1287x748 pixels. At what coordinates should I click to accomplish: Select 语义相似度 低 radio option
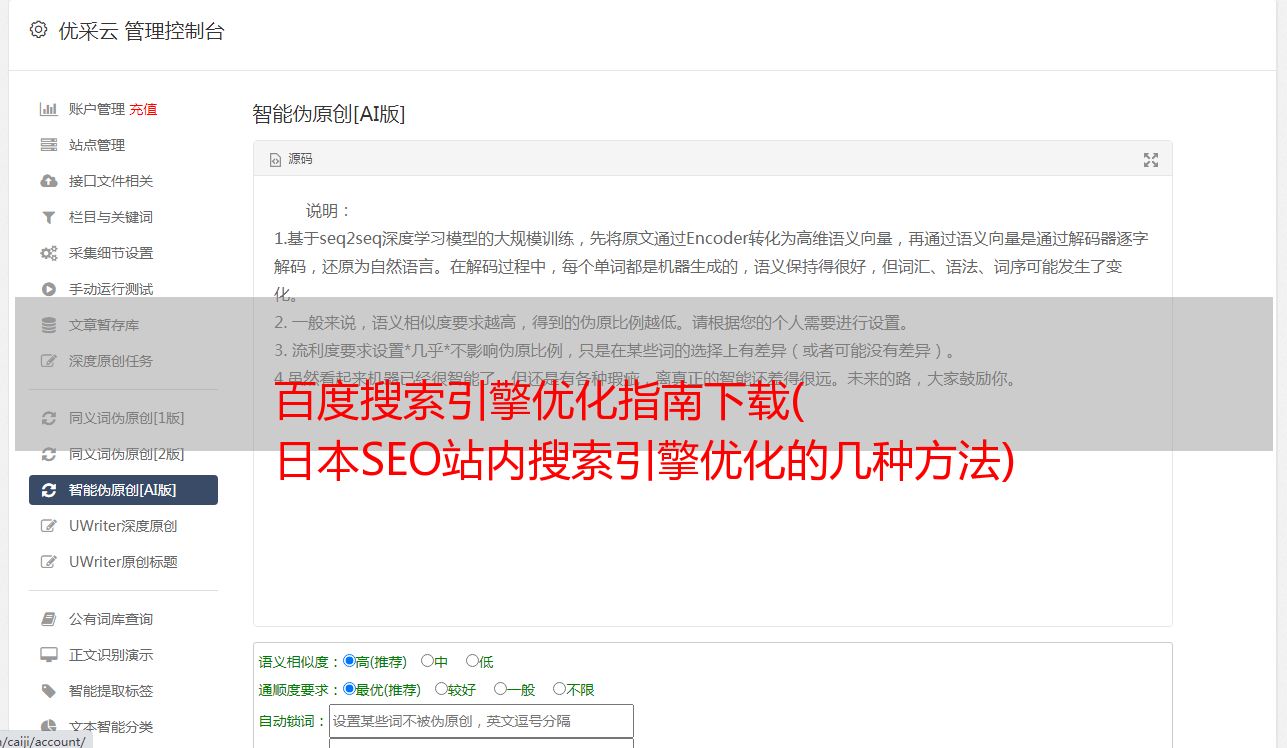tap(472, 661)
